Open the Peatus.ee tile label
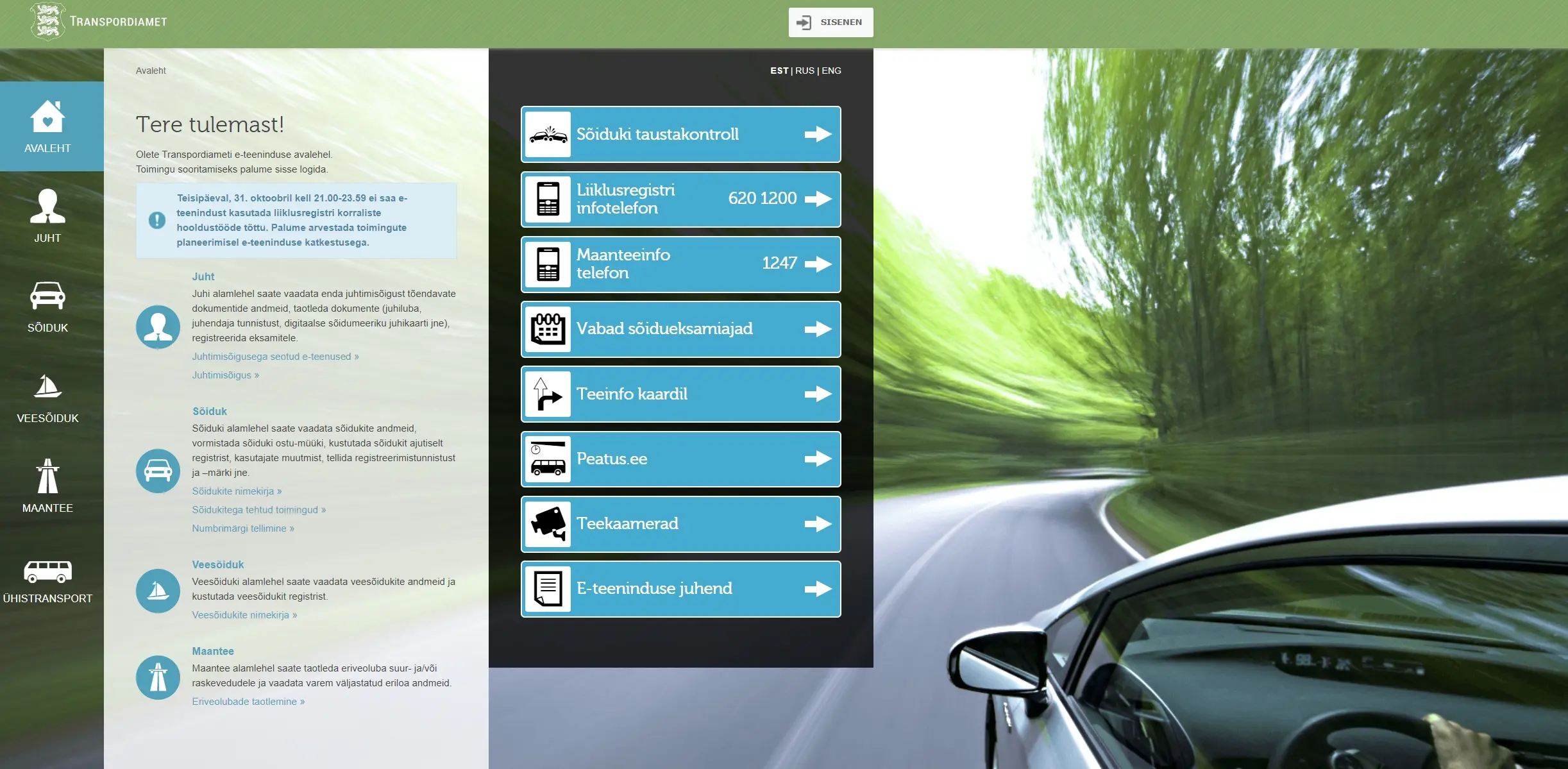 [612, 459]
